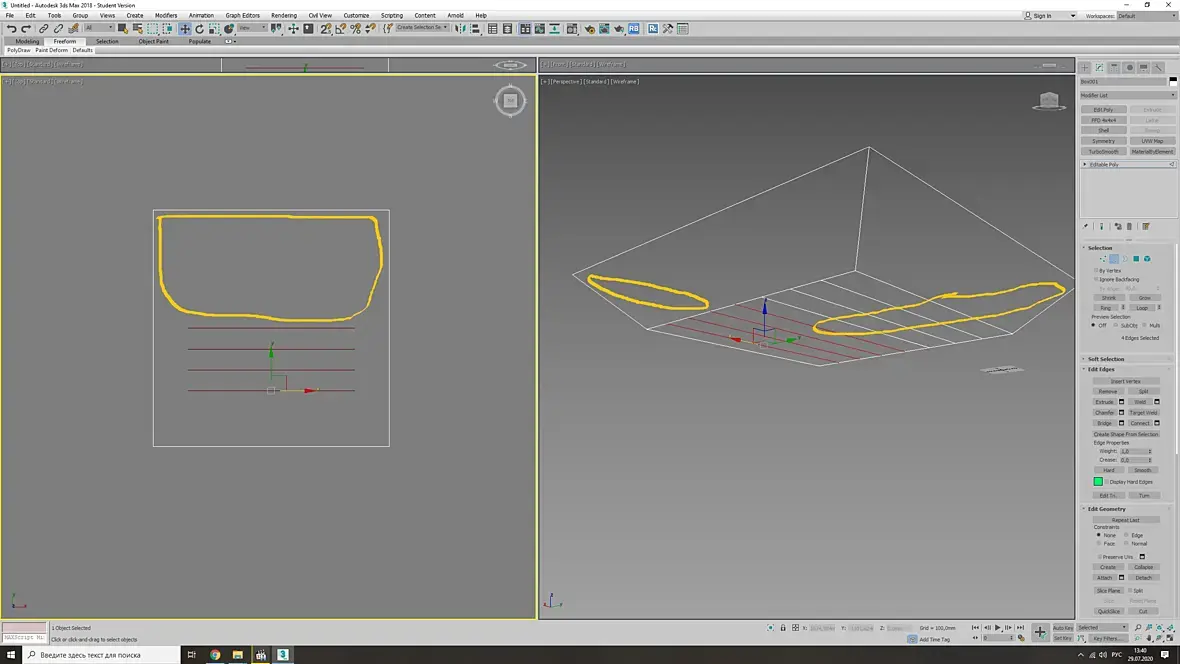Set constraint to Normal radio
Image resolution: width=1180 pixels, height=664 pixels.
coord(1127,544)
